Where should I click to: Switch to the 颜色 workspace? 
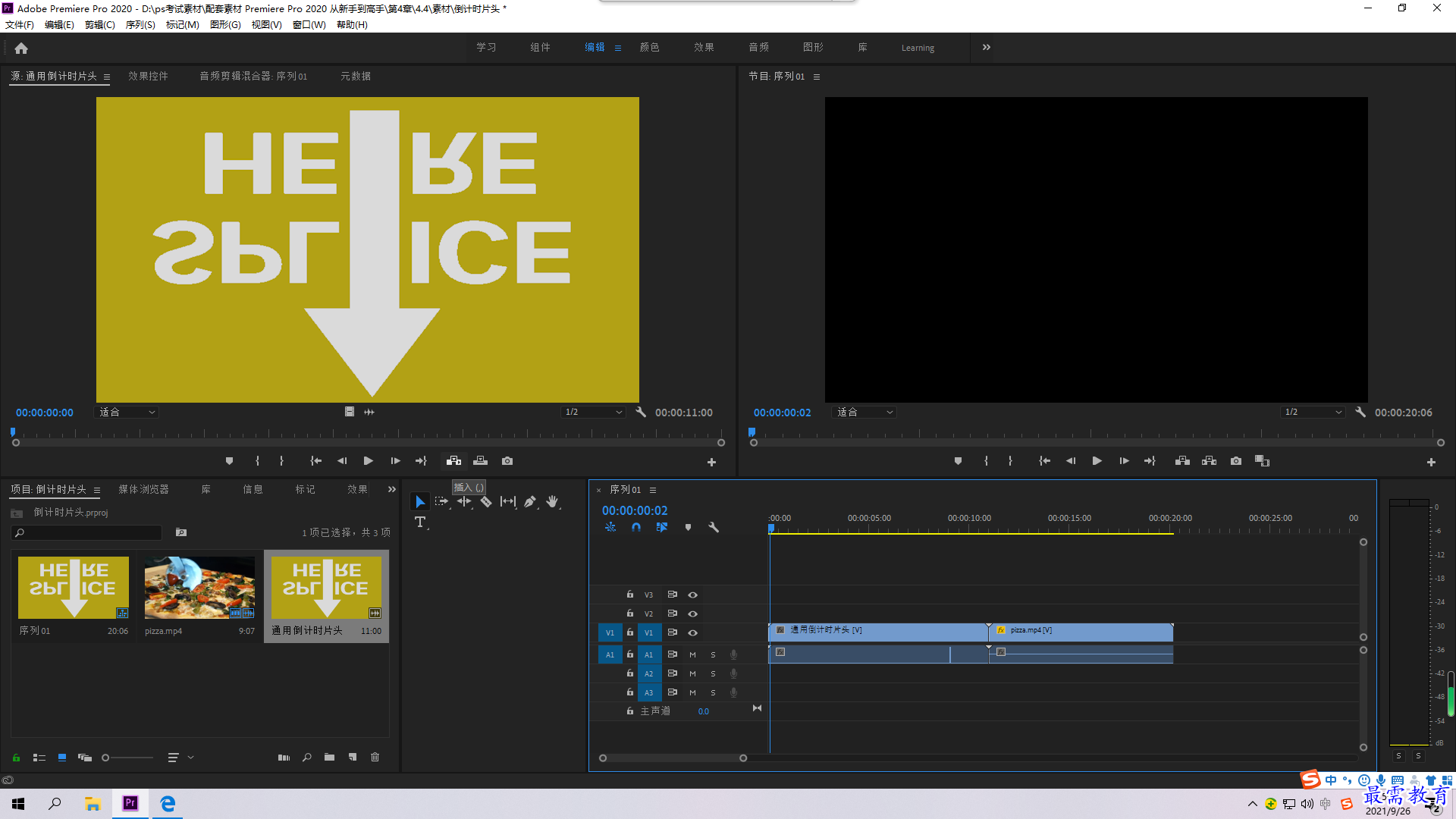click(649, 47)
